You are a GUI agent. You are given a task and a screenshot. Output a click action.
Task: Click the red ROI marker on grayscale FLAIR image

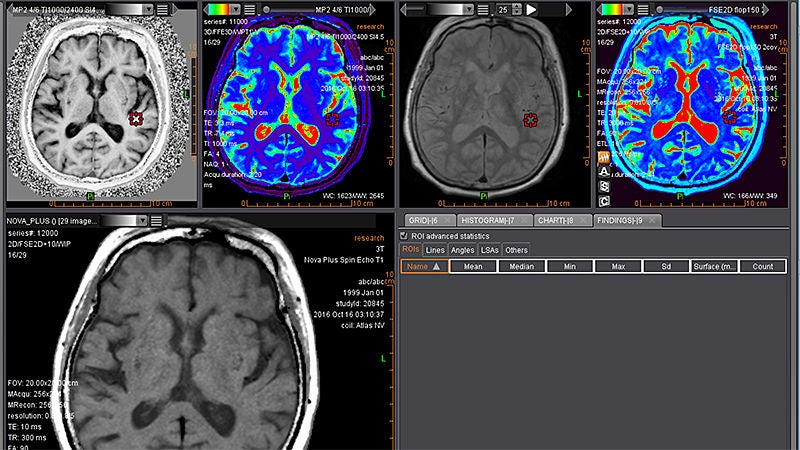[x=530, y=120]
